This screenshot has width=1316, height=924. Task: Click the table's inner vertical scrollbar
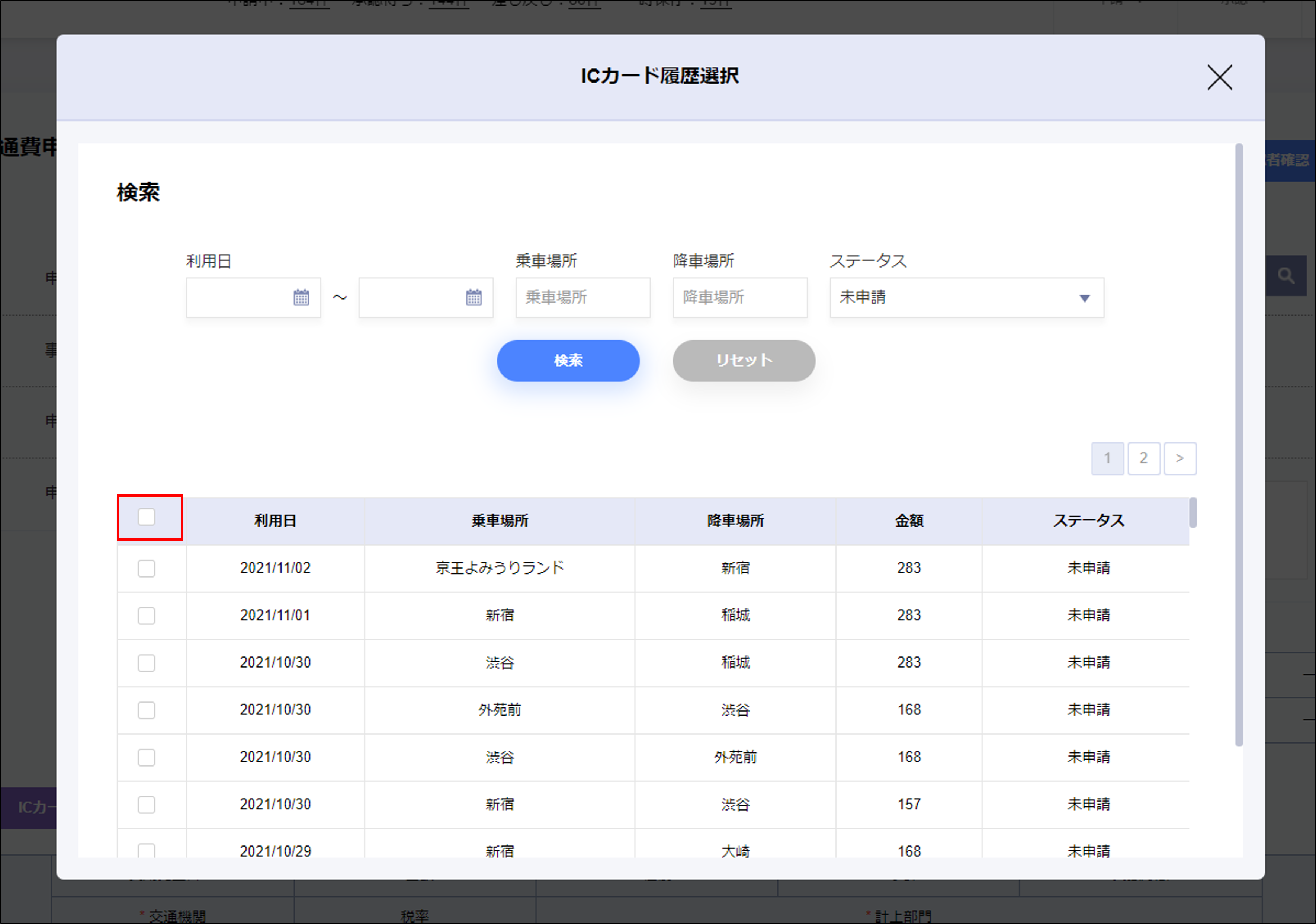click(x=1193, y=513)
